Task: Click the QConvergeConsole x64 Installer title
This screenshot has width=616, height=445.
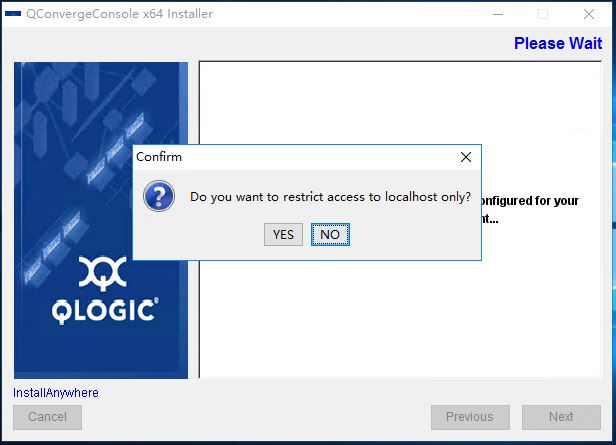Action: (x=119, y=14)
